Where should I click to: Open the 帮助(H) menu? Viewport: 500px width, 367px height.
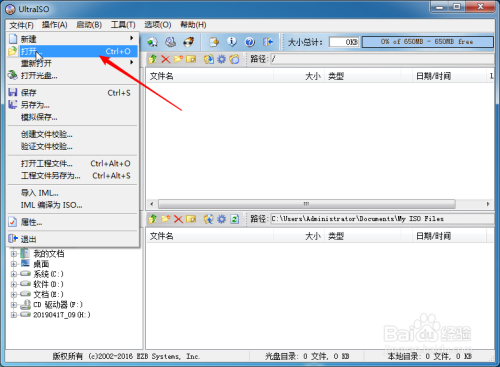193,25
